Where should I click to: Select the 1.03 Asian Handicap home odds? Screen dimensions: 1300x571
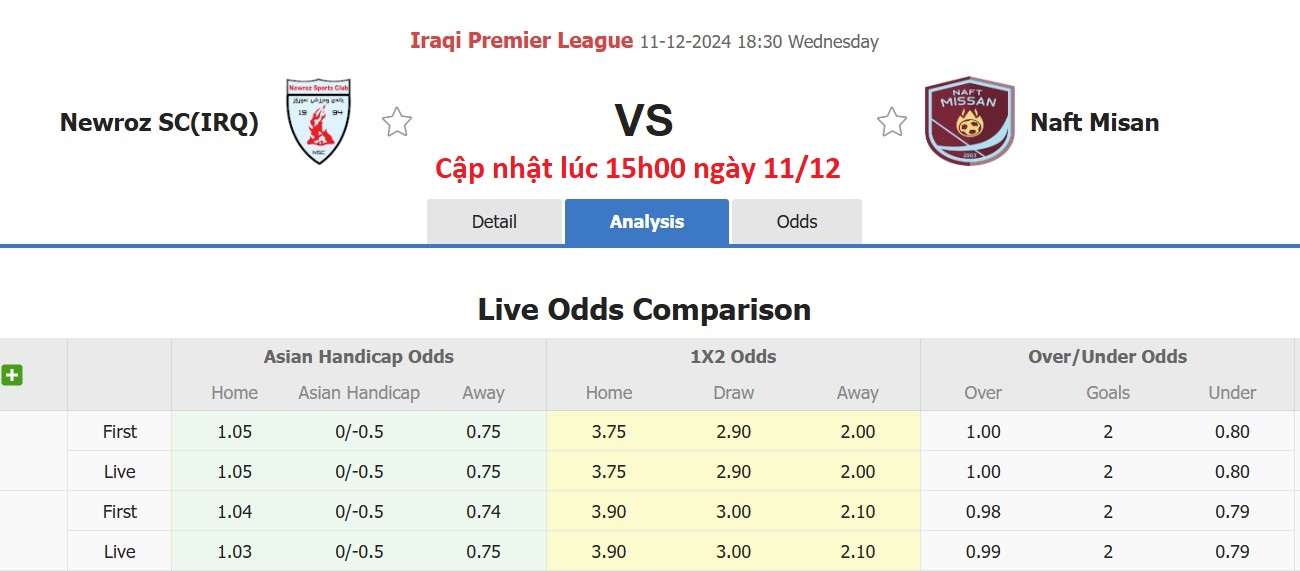[x=234, y=551]
